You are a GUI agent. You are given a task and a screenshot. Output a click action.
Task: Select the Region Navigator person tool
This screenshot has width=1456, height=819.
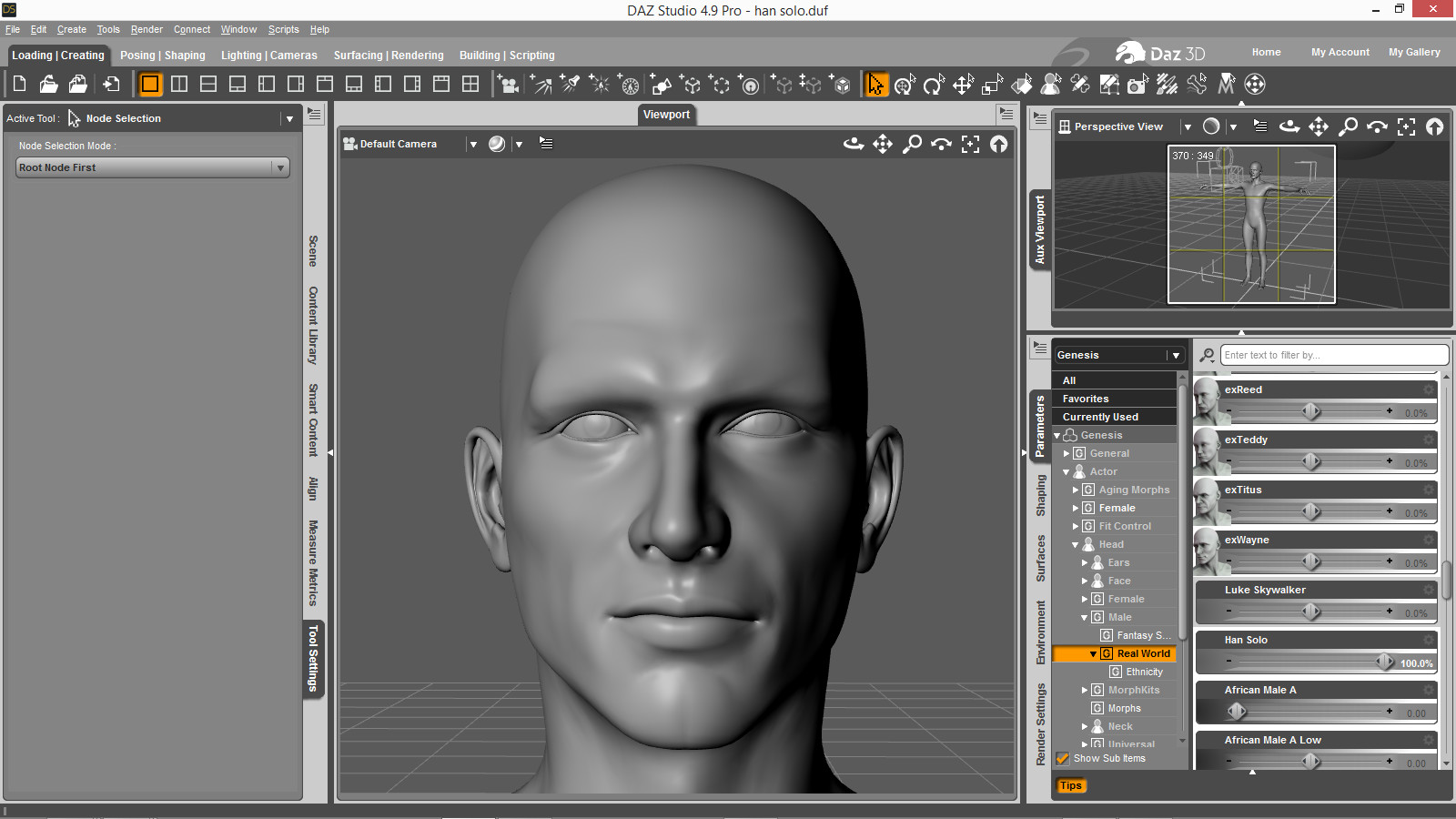coord(1051,85)
